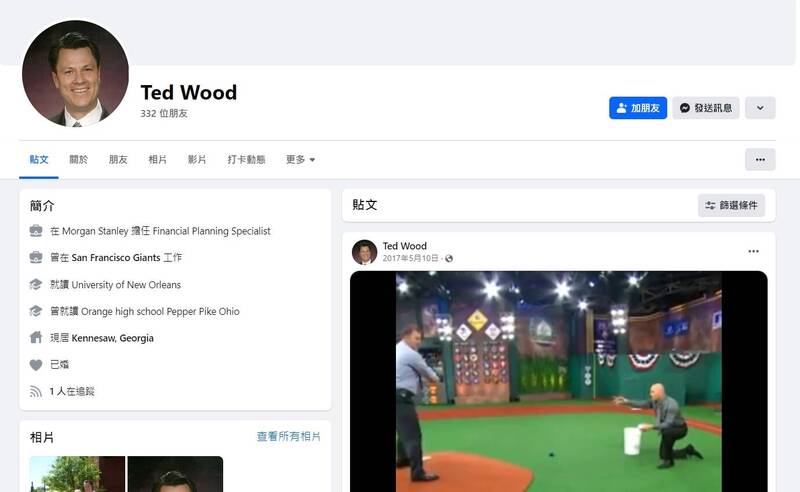Expand the chevron dropdown beside 發送訊息
Screen dimensions: 800x492
coord(760,108)
